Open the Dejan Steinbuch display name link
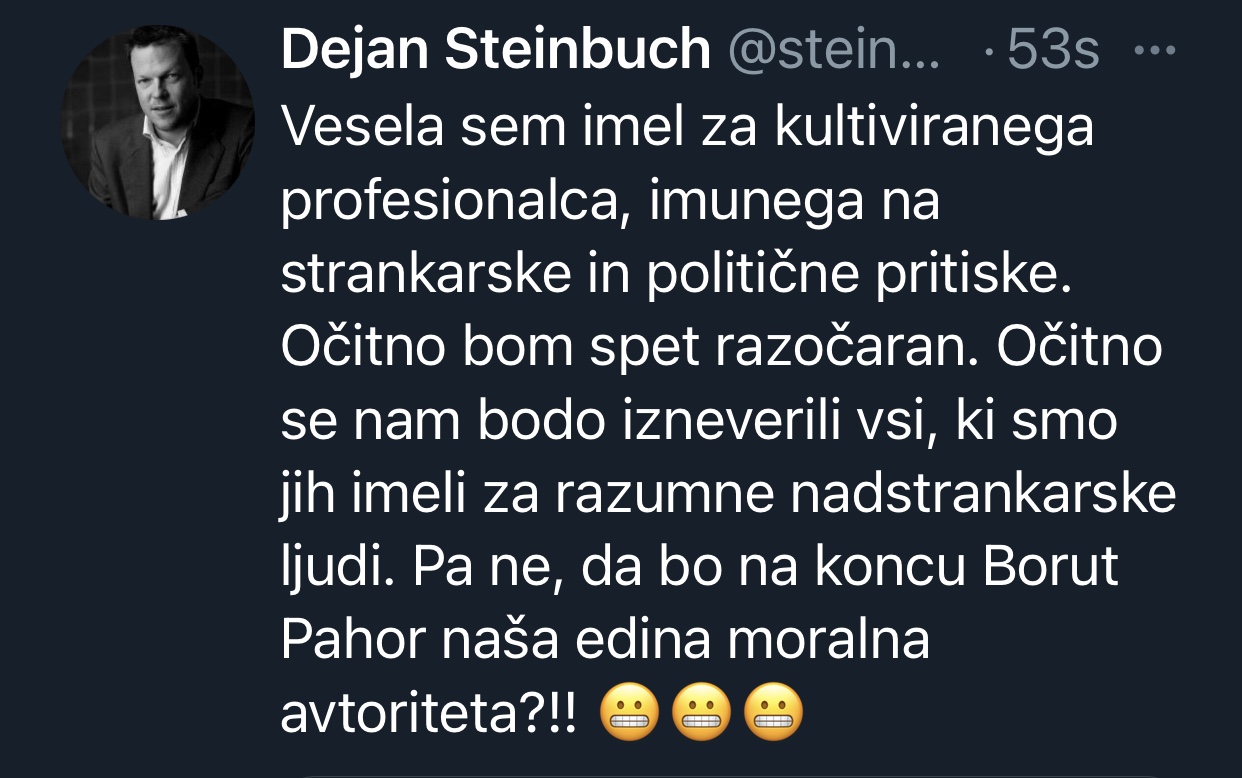 point(495,50)
